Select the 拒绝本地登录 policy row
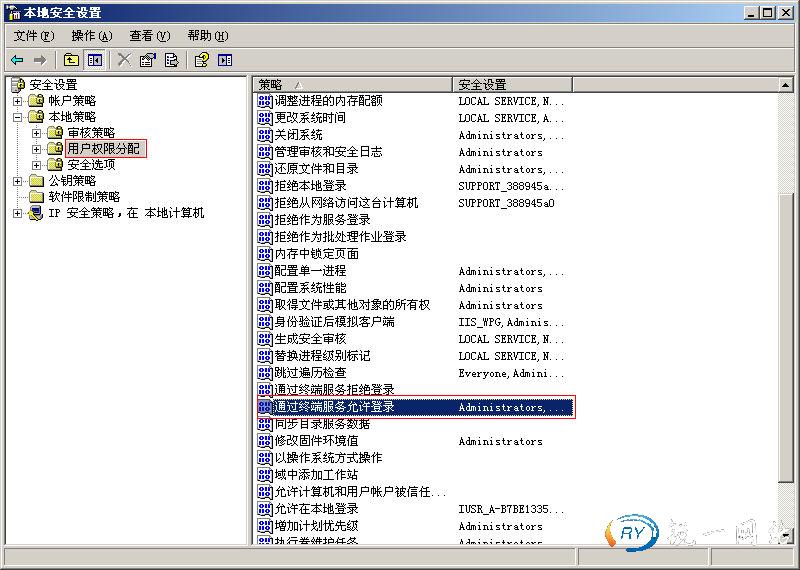Screen dimensions: 800x570 310,186
